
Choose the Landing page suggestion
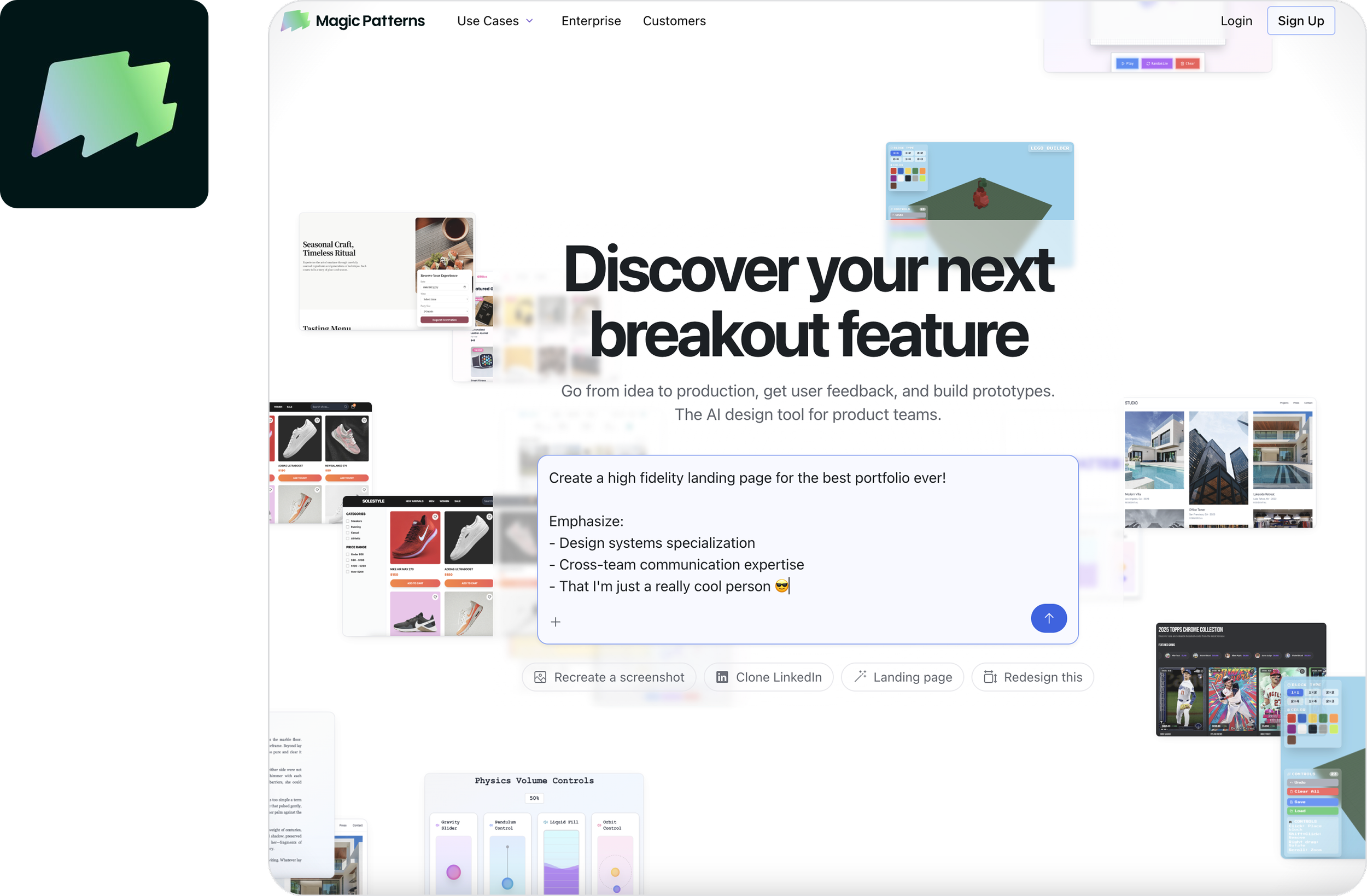click(902, 677)
